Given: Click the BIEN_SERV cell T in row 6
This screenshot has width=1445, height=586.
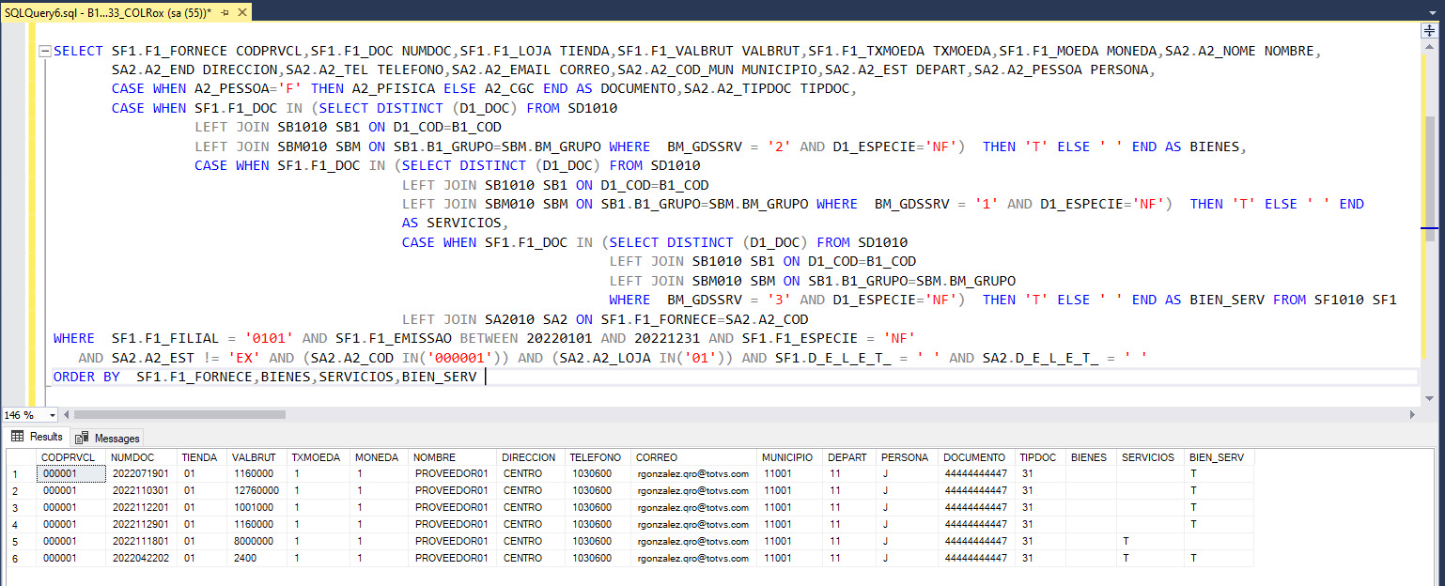Looking at the screenshot, I should 1219,557.
